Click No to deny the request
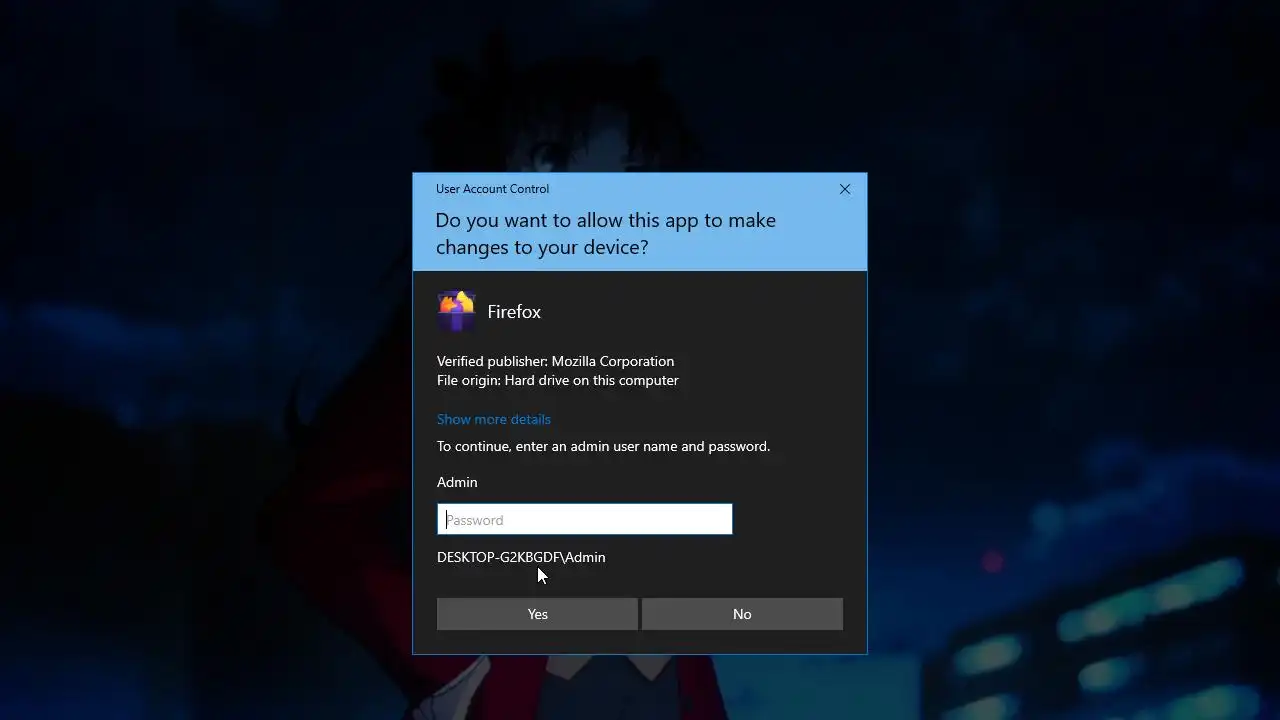 click(742, 614)
